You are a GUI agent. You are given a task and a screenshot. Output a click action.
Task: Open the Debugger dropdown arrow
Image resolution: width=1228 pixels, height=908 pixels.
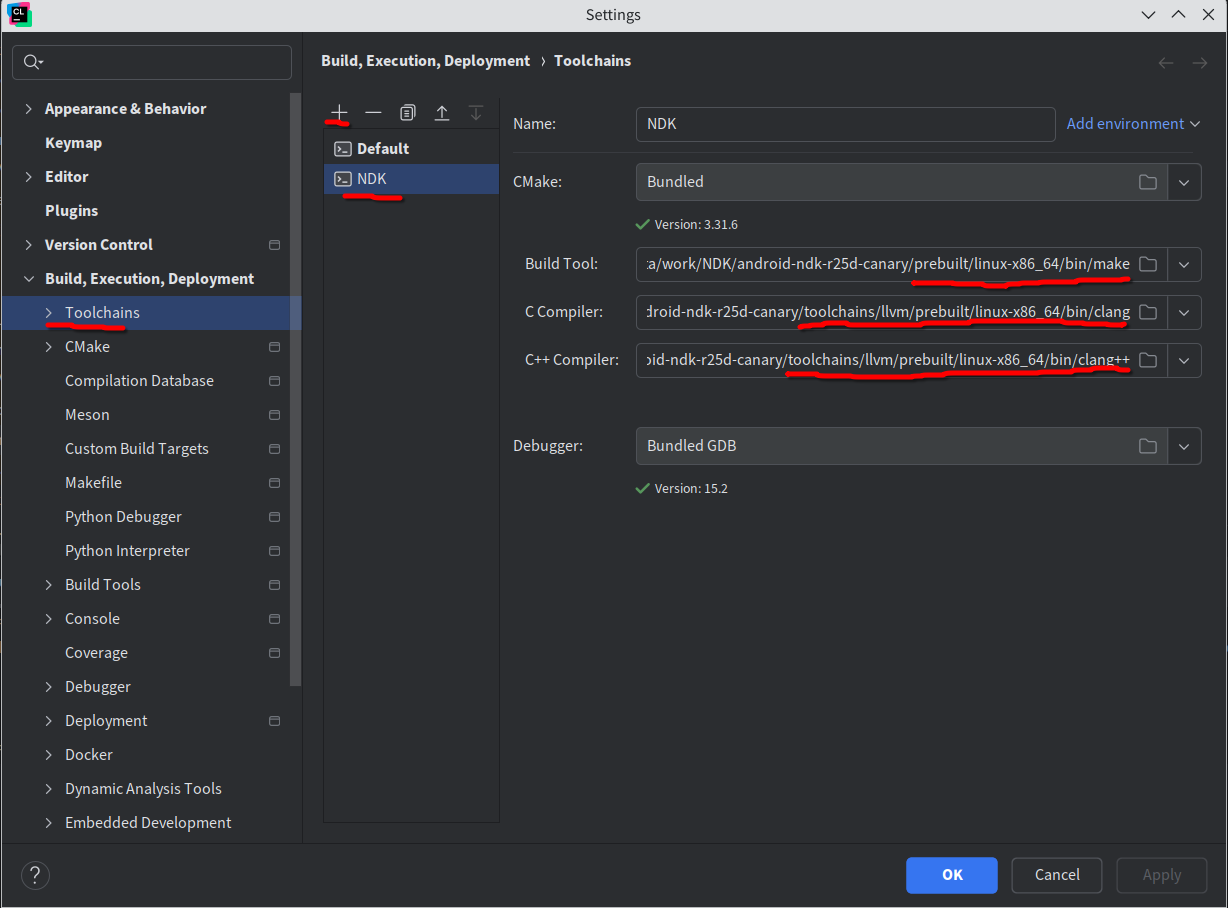pos(1184,446)
